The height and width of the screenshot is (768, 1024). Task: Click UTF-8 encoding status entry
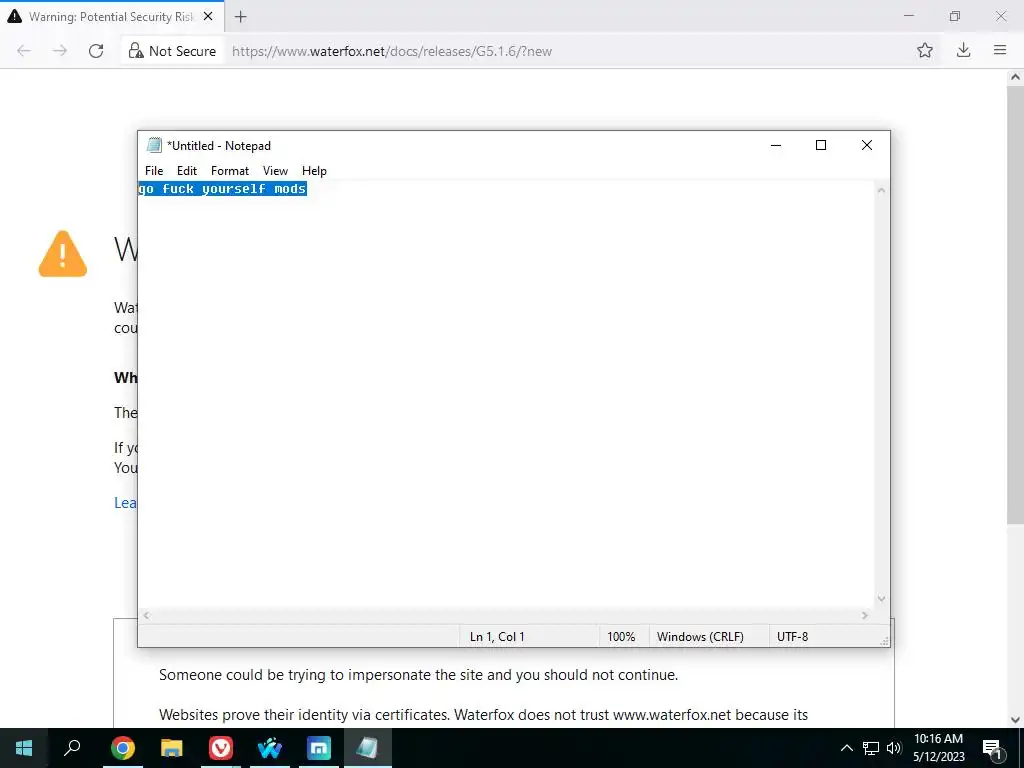point(792,636)
